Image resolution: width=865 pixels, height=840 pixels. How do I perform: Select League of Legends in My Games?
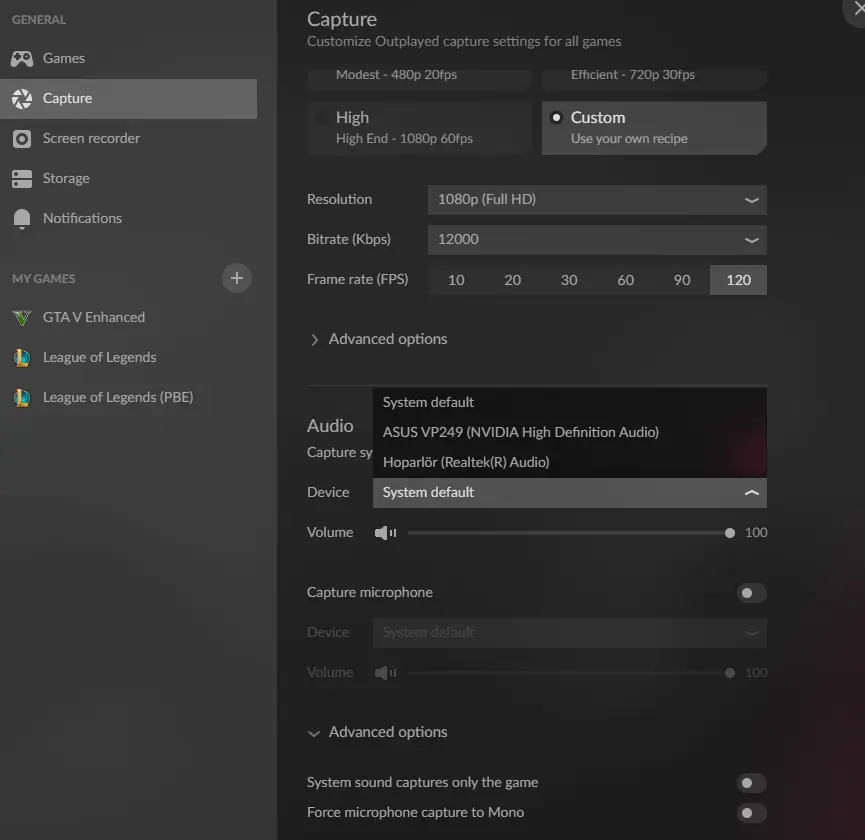point(129,357)
